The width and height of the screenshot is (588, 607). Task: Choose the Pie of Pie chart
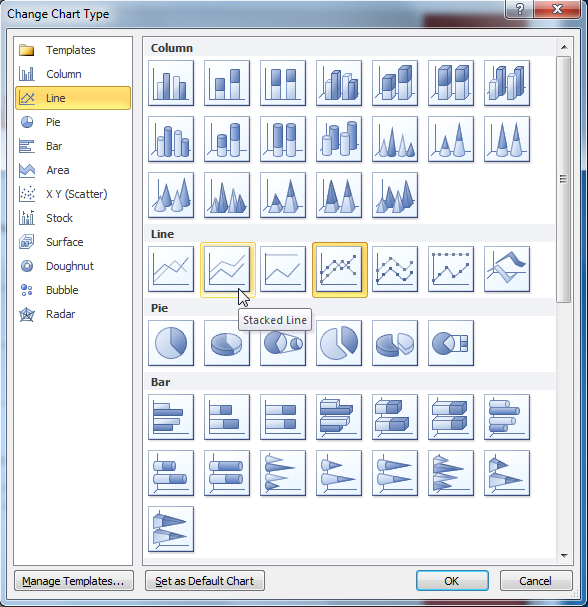click(283, 343)
